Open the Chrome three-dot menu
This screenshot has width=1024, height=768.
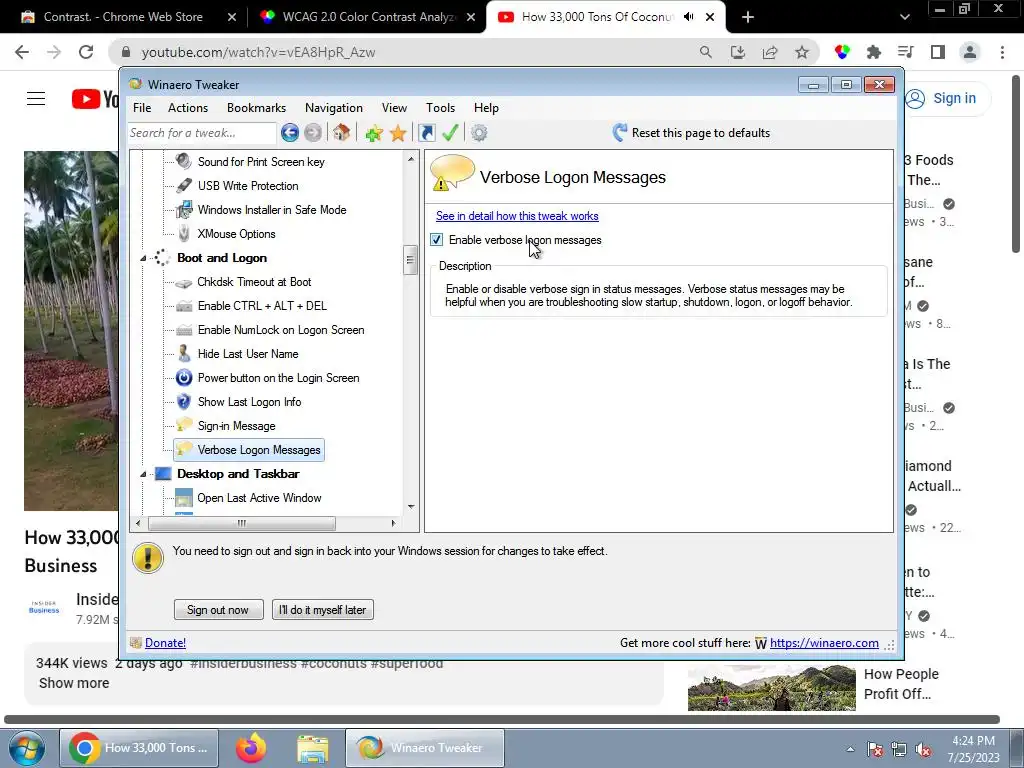coord(1002,52)
